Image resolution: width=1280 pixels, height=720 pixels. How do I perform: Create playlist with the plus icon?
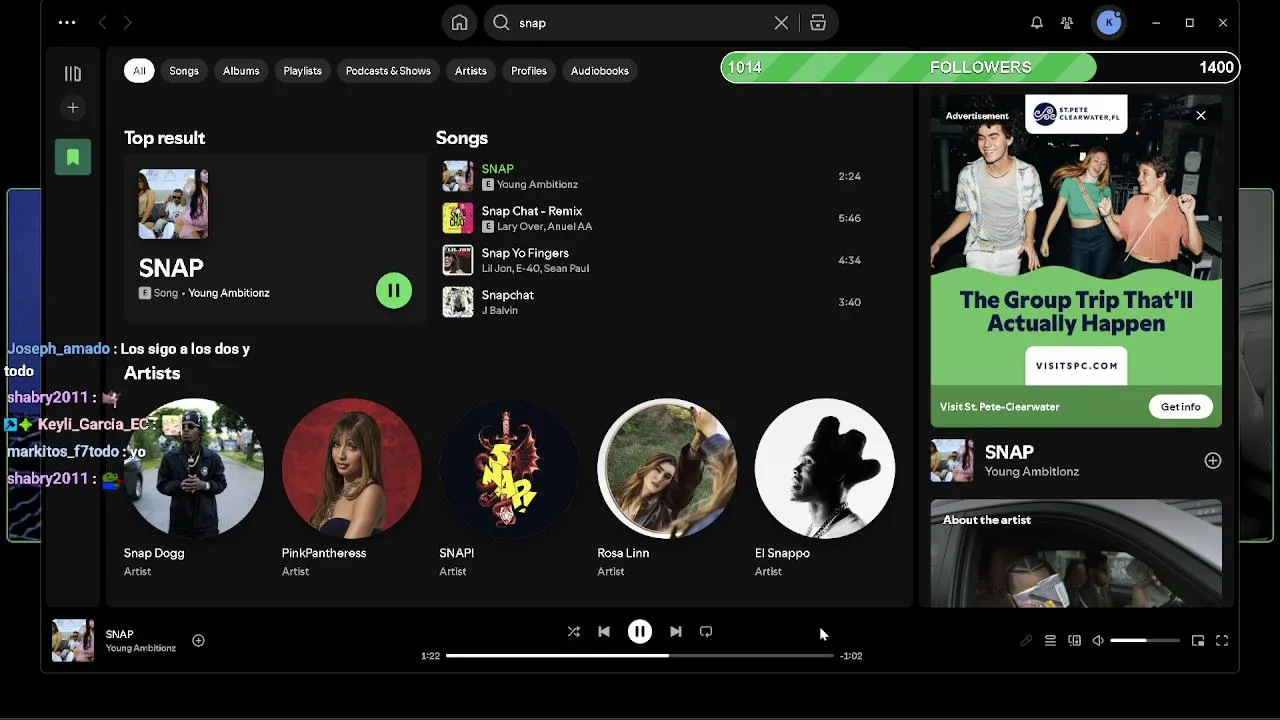click(73, 107)
